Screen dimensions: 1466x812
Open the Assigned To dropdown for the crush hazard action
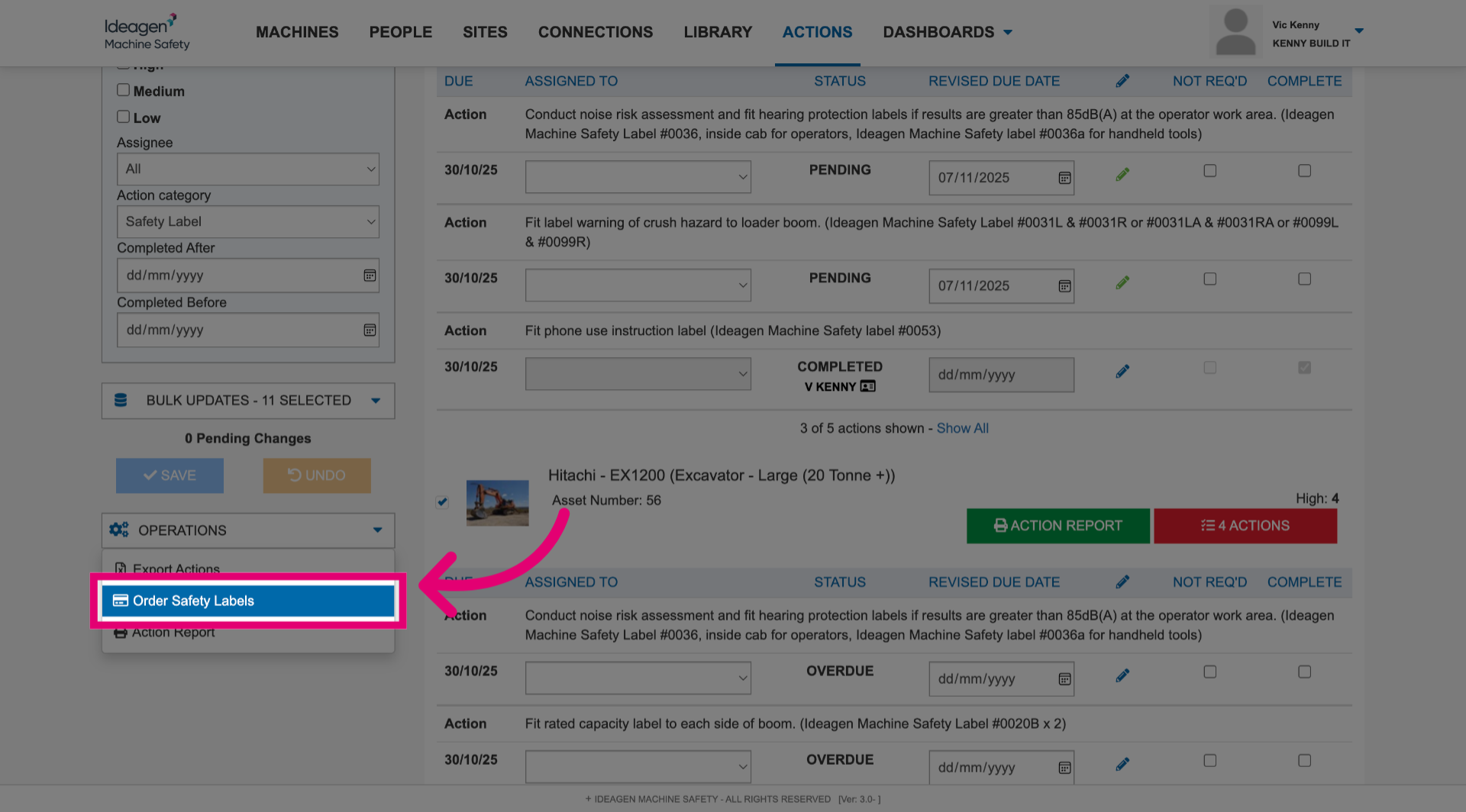[x=638, y=285]
